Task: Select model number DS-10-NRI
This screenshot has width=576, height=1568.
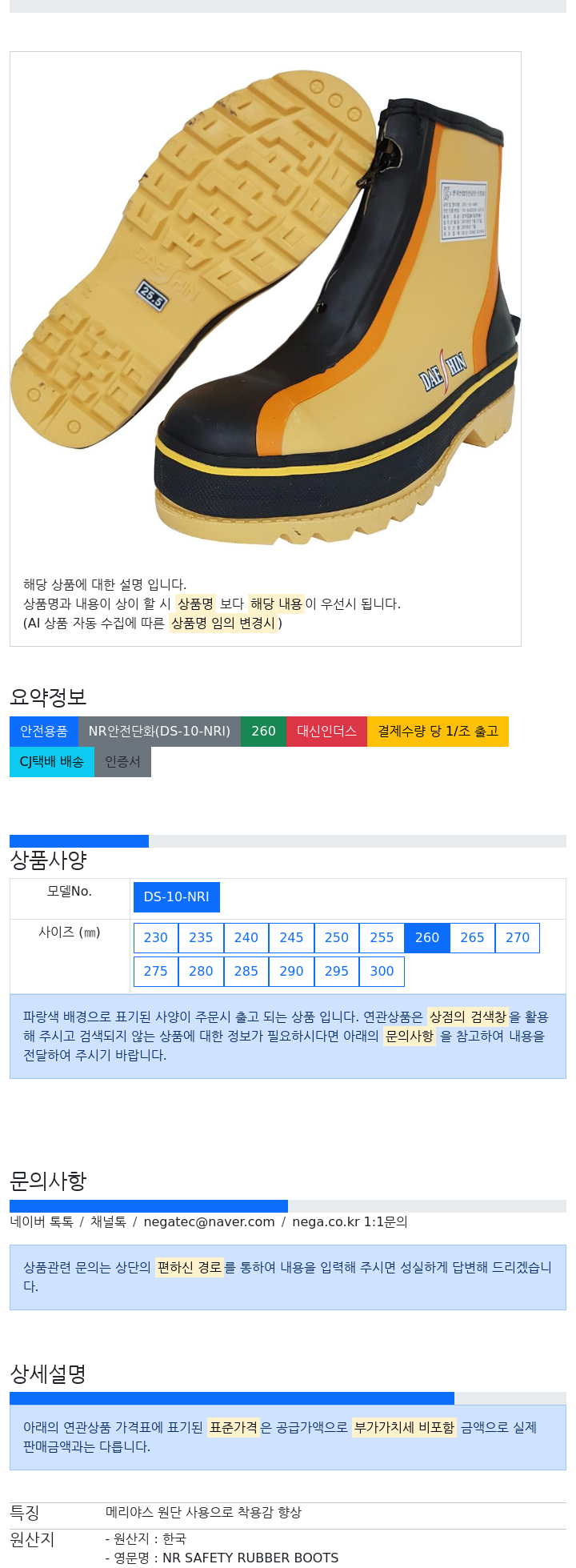Action: pyautogui.click(x=177, y=897)
